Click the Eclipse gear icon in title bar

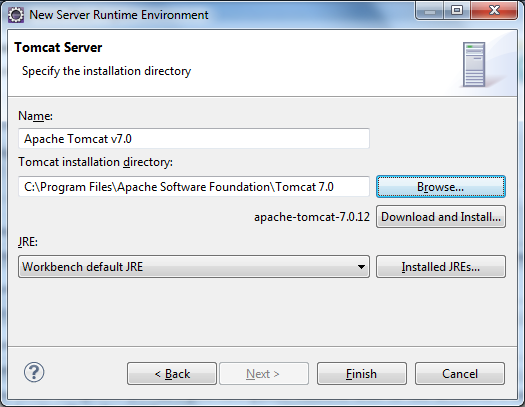pyautogui.click(x=16, y=15)
